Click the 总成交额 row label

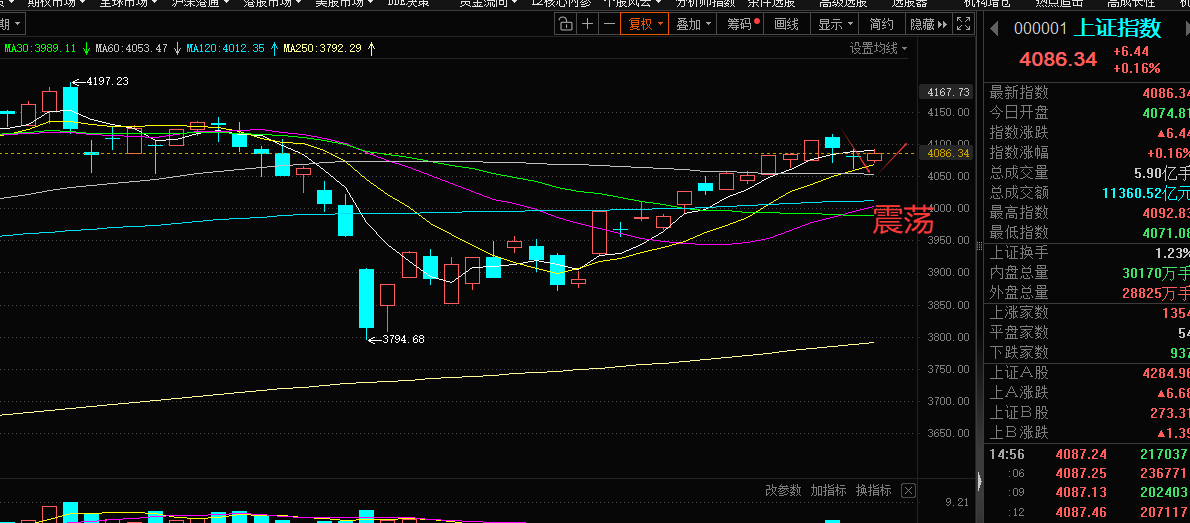click(x=1019, y=193)
